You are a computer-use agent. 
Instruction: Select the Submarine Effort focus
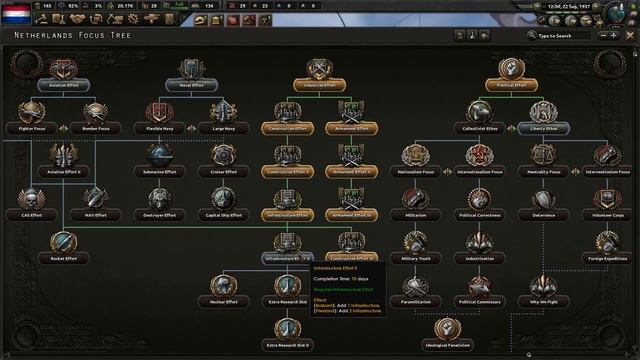160,162
